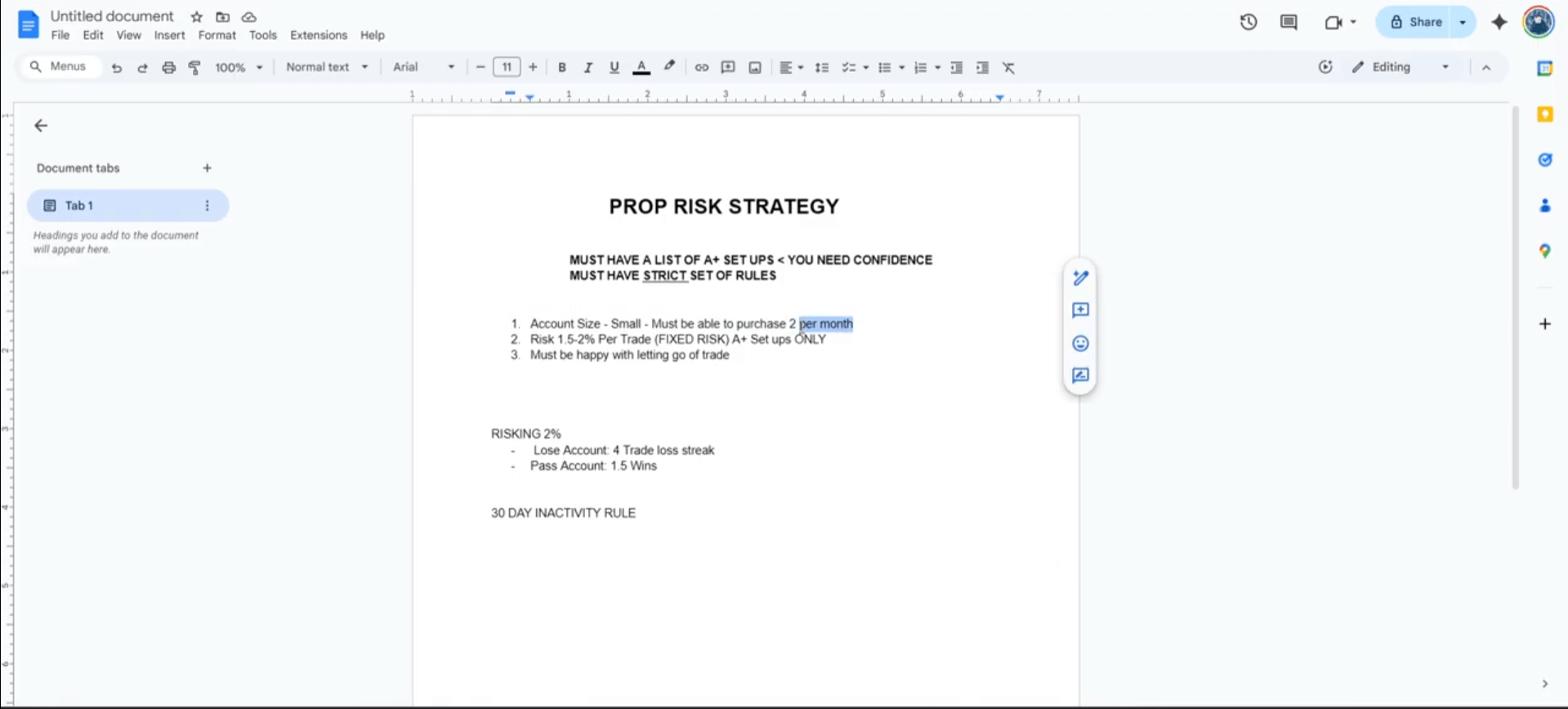Clear formatting from selection
Viewport: 1568px width, 709px height.
click(x=1008, y=68)
